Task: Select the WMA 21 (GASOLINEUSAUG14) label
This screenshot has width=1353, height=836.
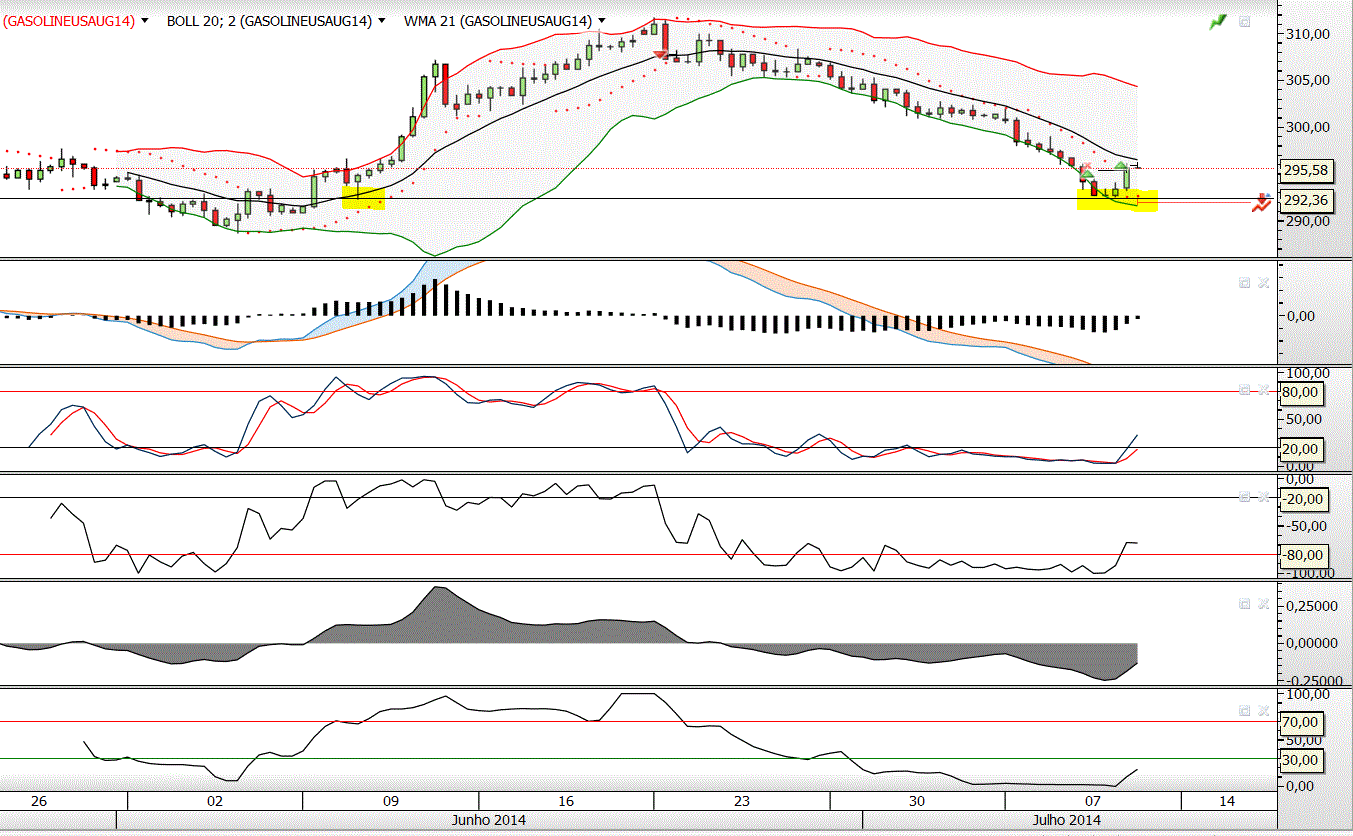Action: click(498, 21)
